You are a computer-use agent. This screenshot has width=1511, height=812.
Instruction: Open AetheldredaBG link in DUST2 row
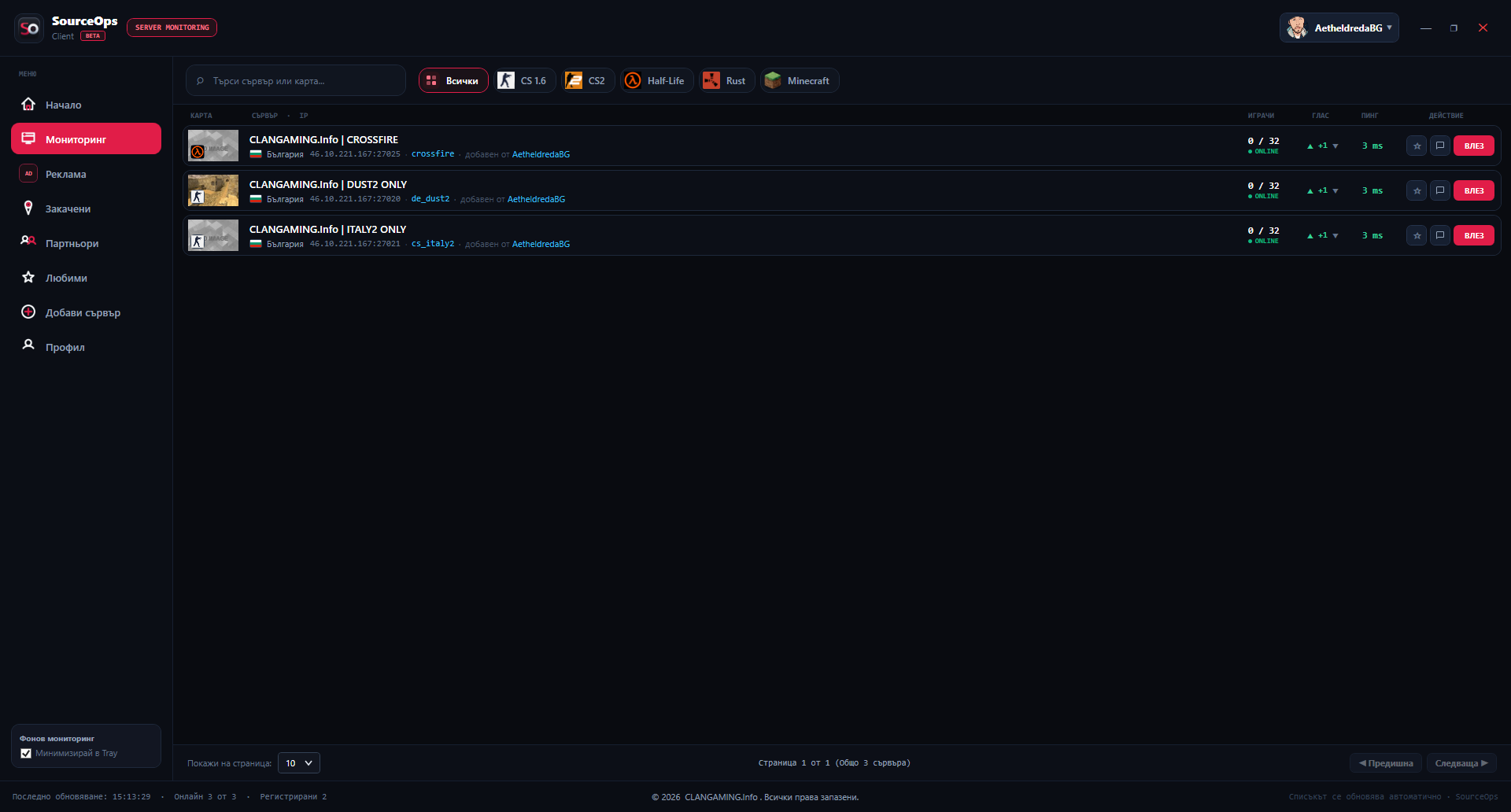537,199
